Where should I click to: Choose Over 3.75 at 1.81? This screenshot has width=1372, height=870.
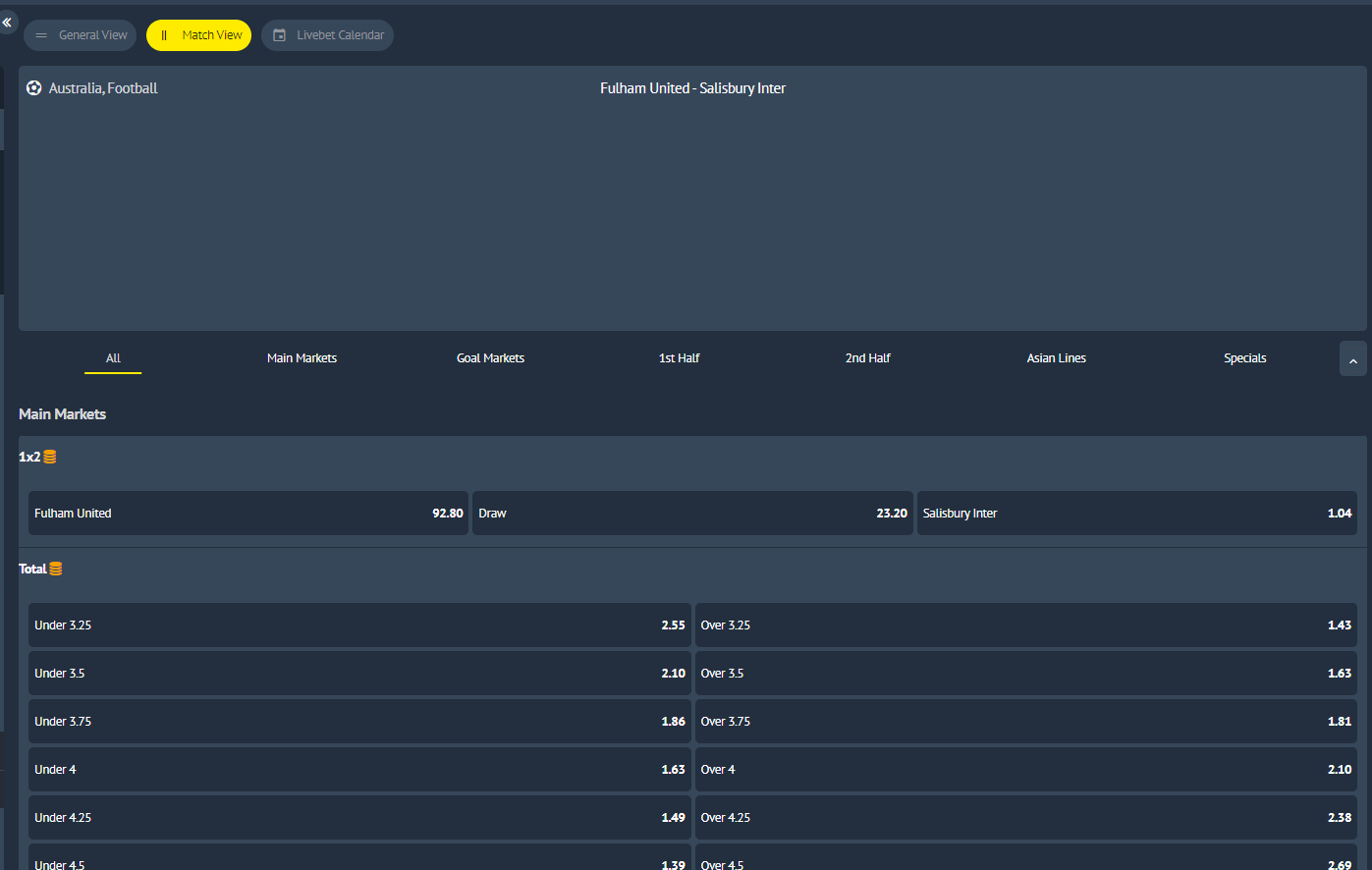[x=1026, y=722]
